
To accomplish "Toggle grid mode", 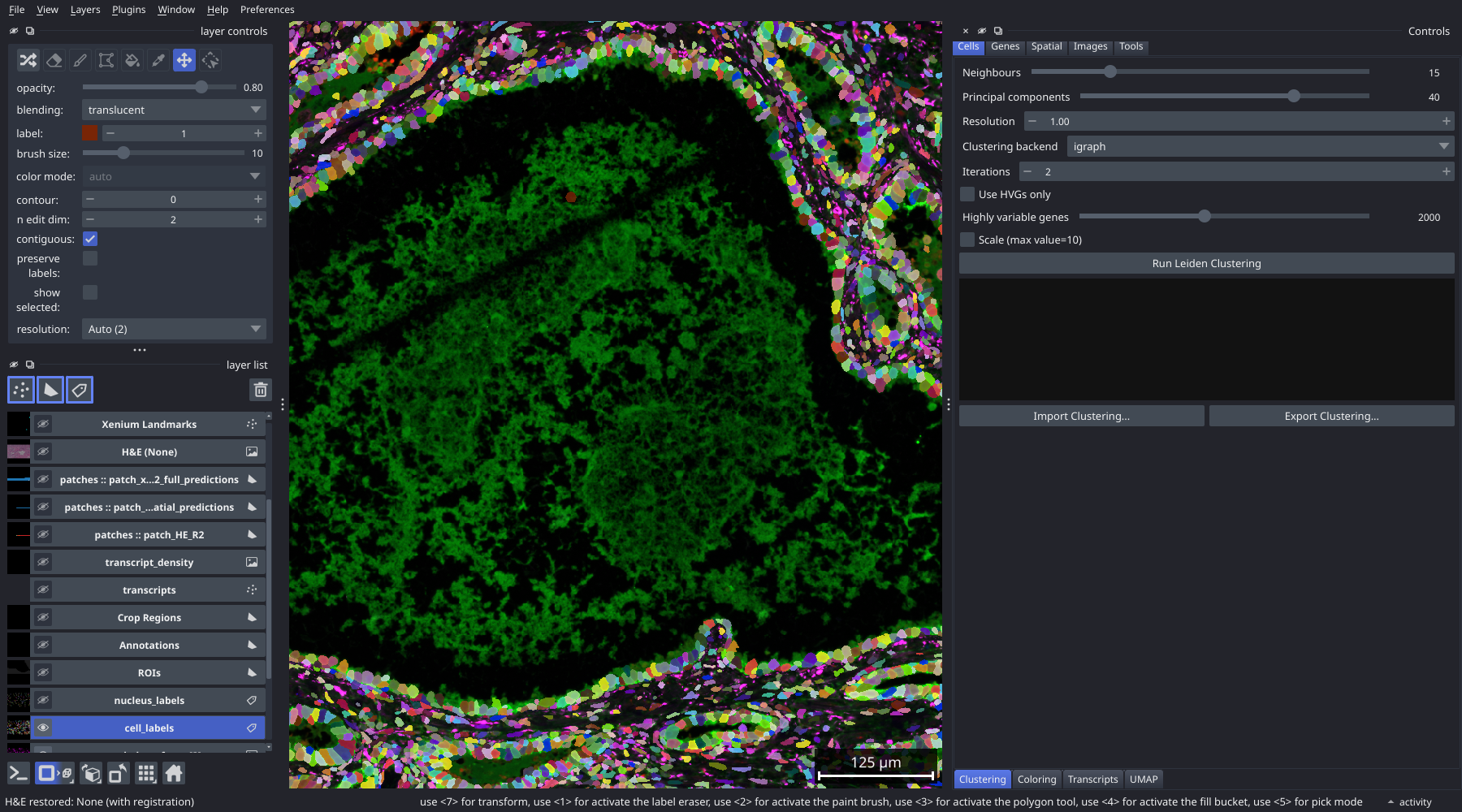I will coord(146,774).
